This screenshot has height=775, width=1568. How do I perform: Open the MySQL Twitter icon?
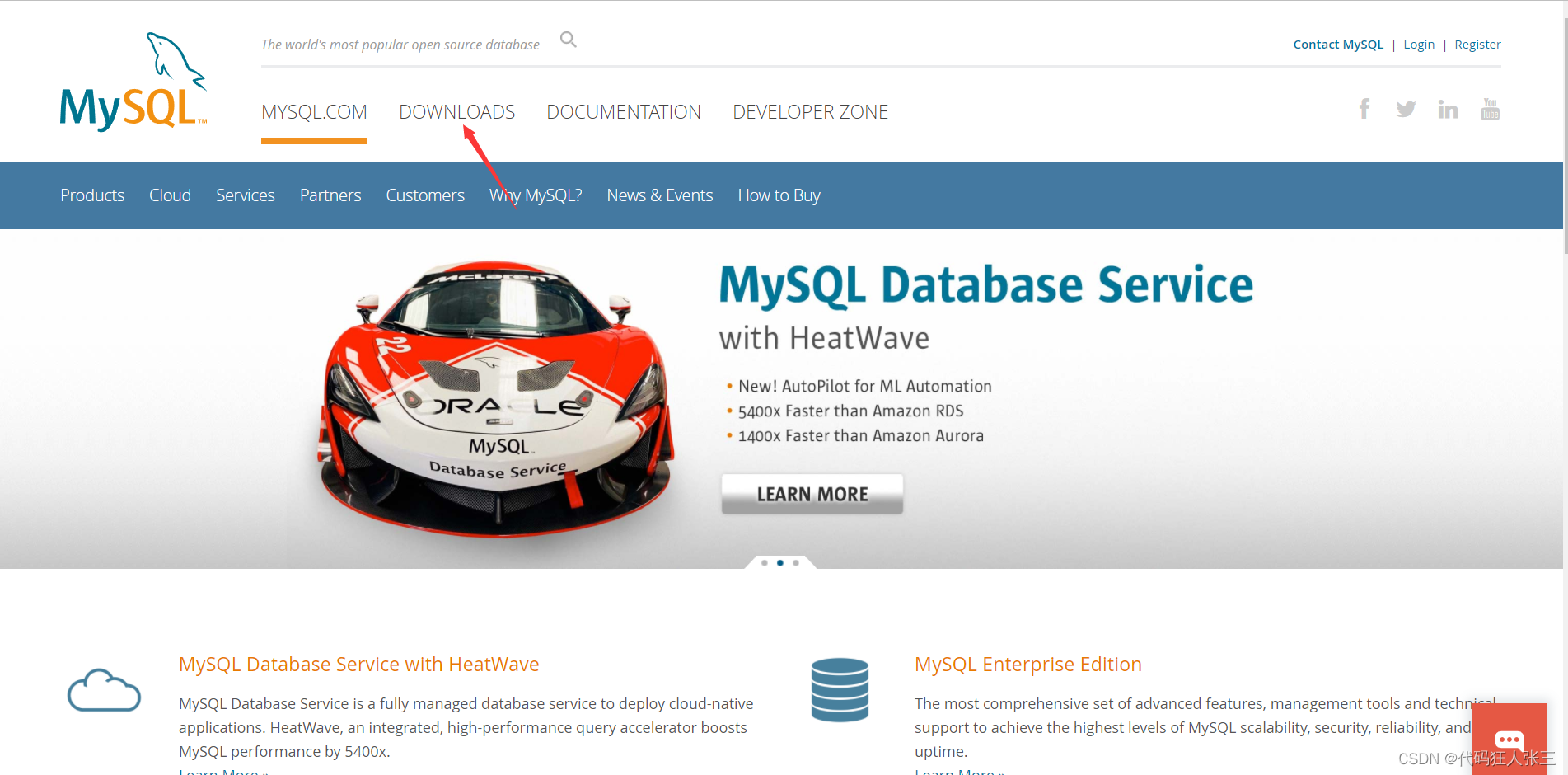click(1406, 109)
